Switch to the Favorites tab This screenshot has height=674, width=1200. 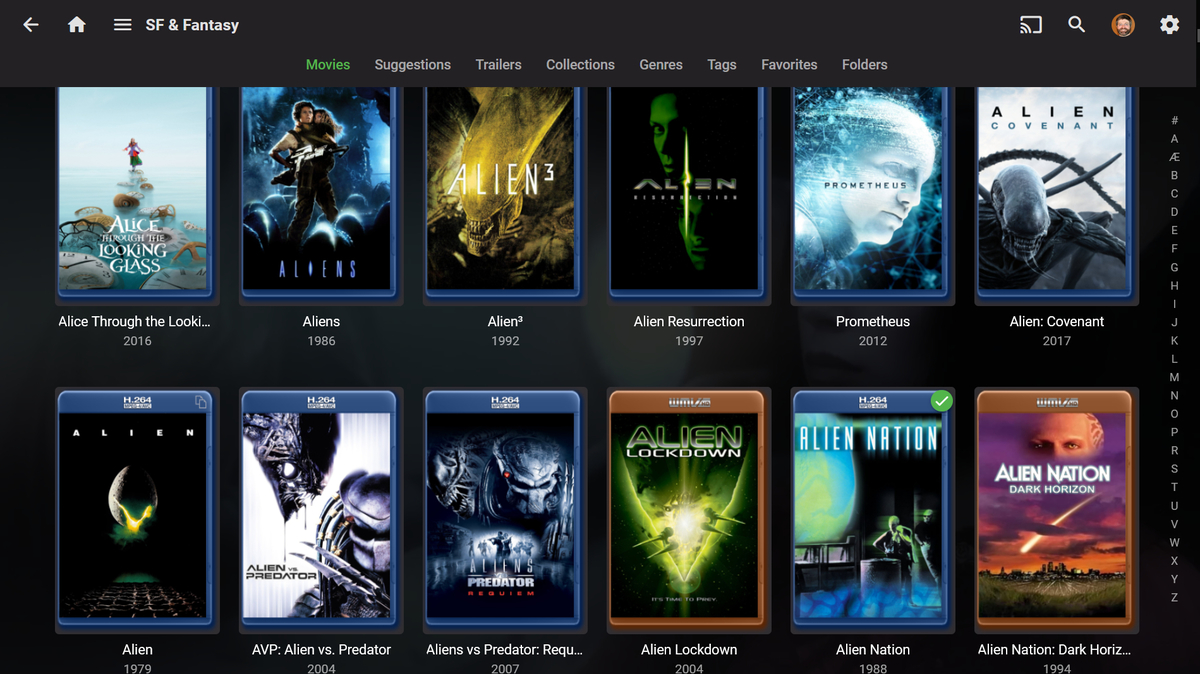[x=789, y=64]
